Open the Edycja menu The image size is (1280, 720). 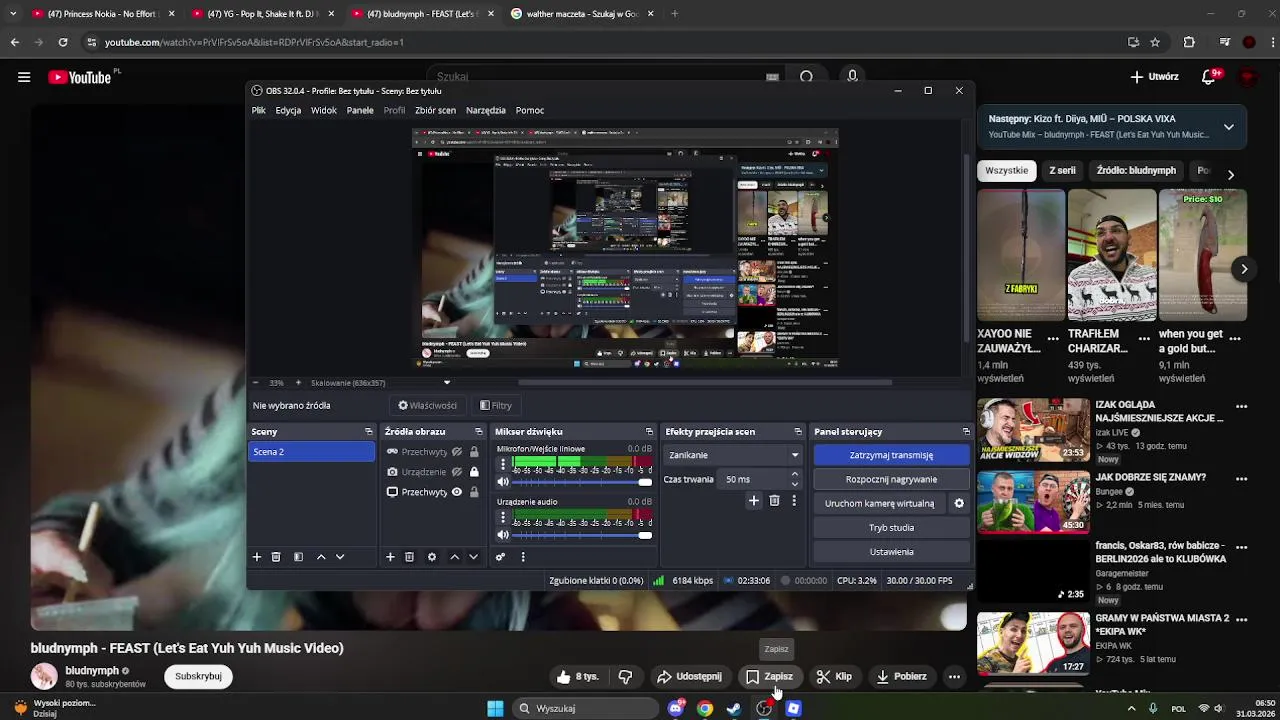288,110
